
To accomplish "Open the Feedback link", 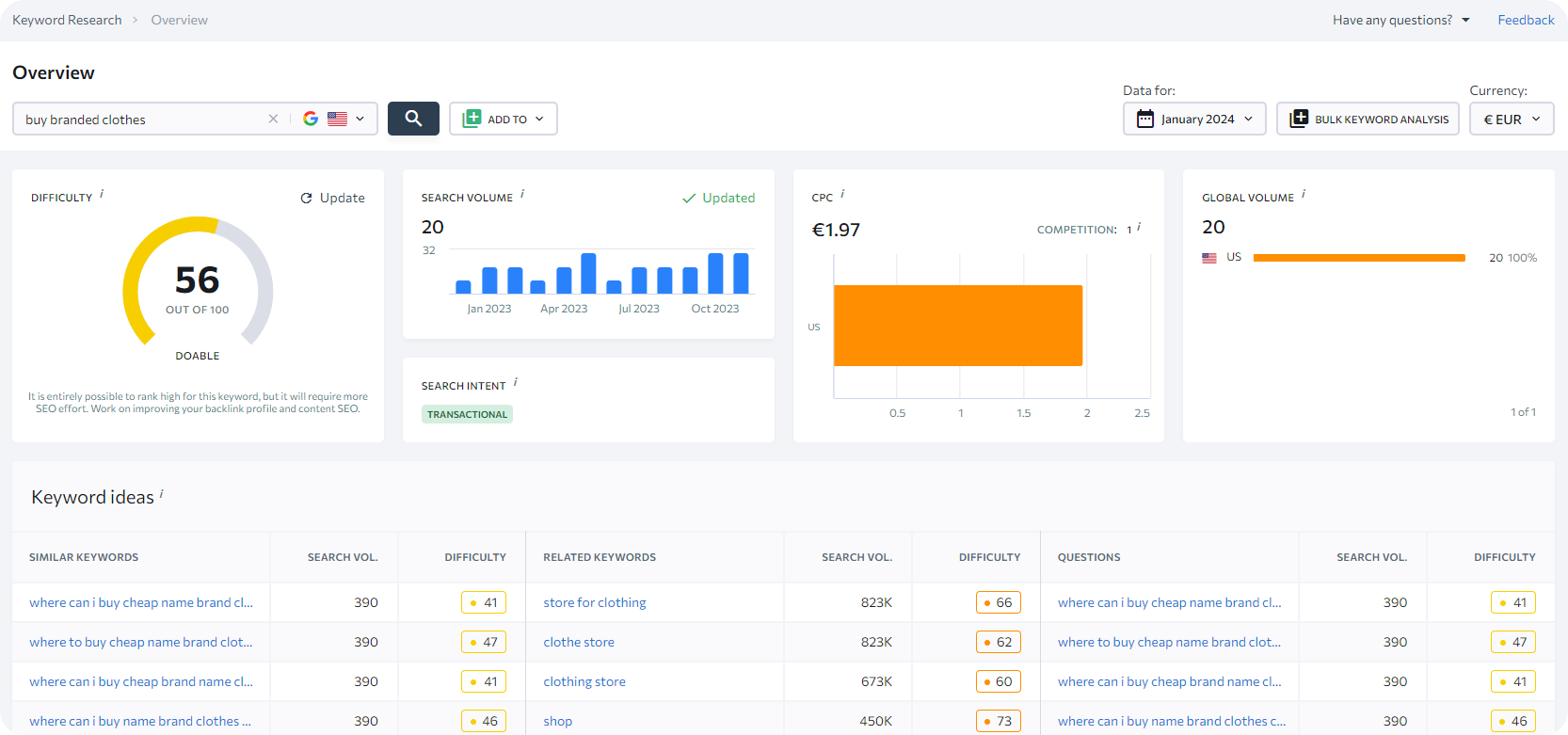I will (1526, 20).
